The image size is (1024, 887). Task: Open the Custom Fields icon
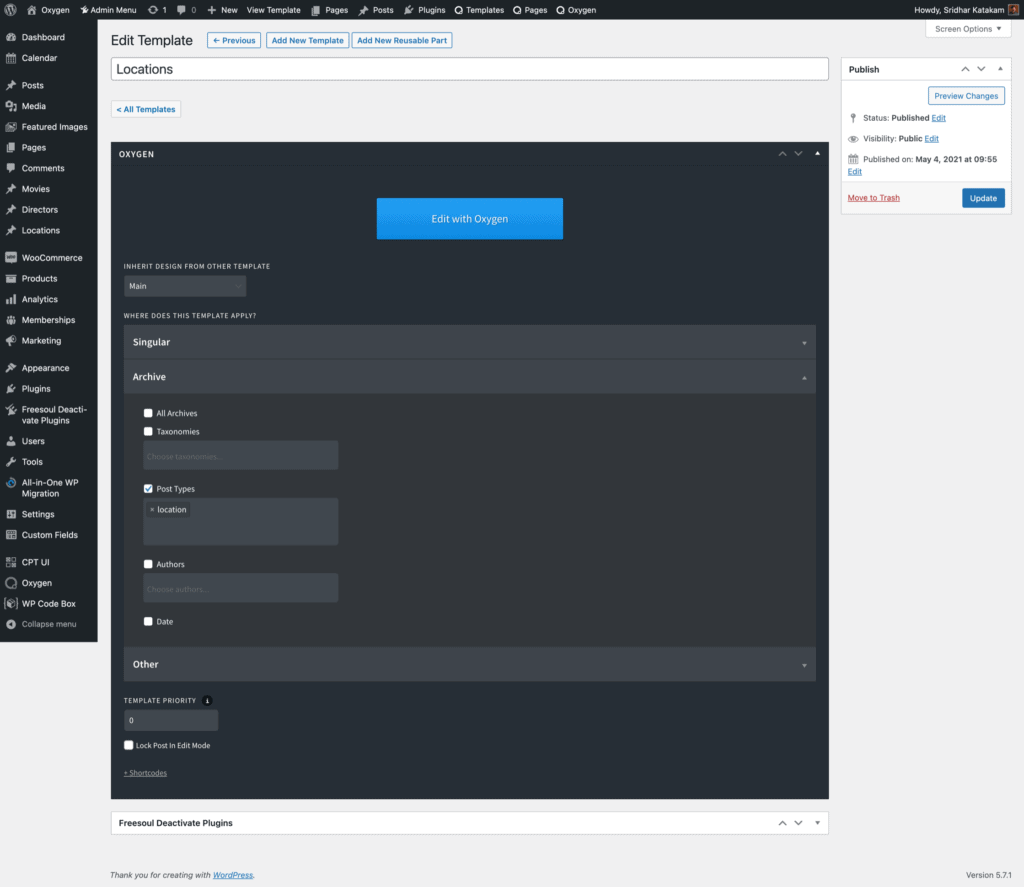click(11, 535)
